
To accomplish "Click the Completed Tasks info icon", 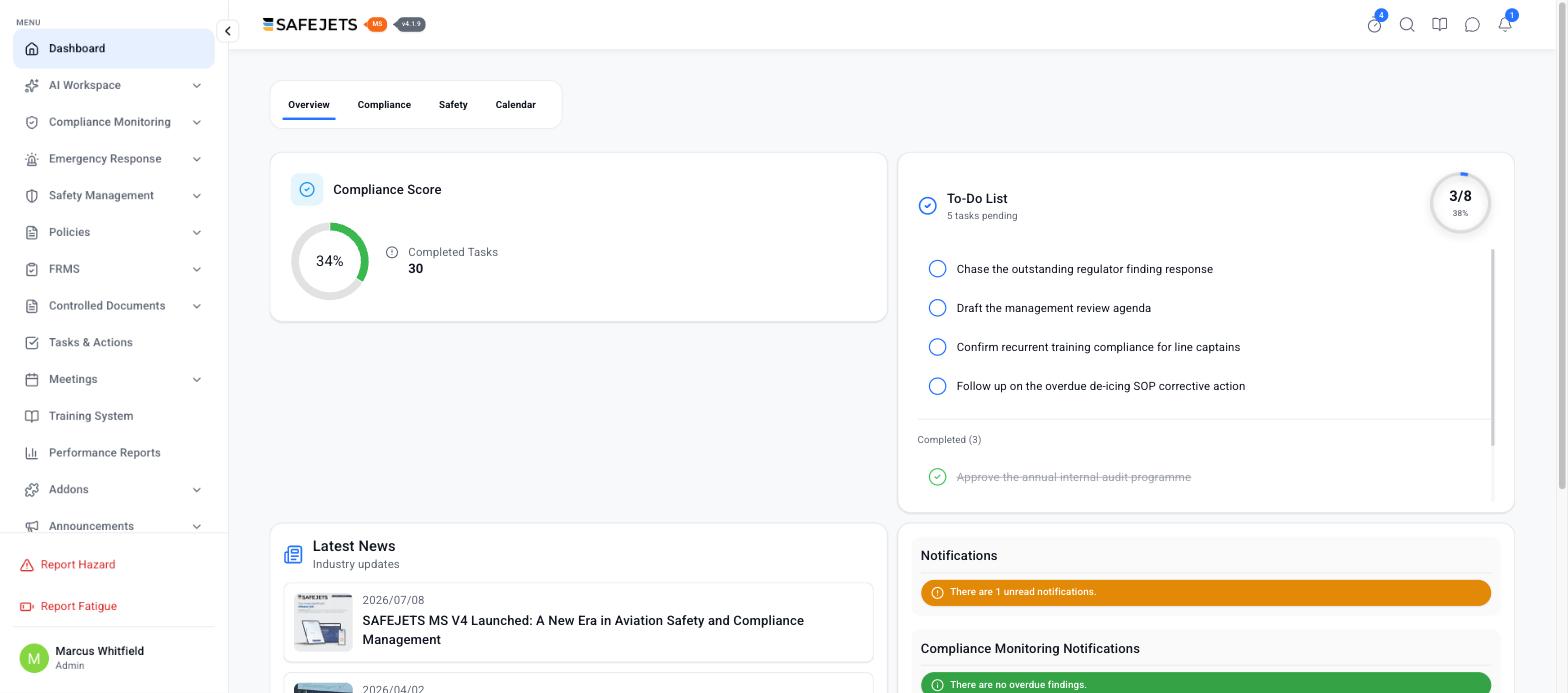I will pos(392,253).
